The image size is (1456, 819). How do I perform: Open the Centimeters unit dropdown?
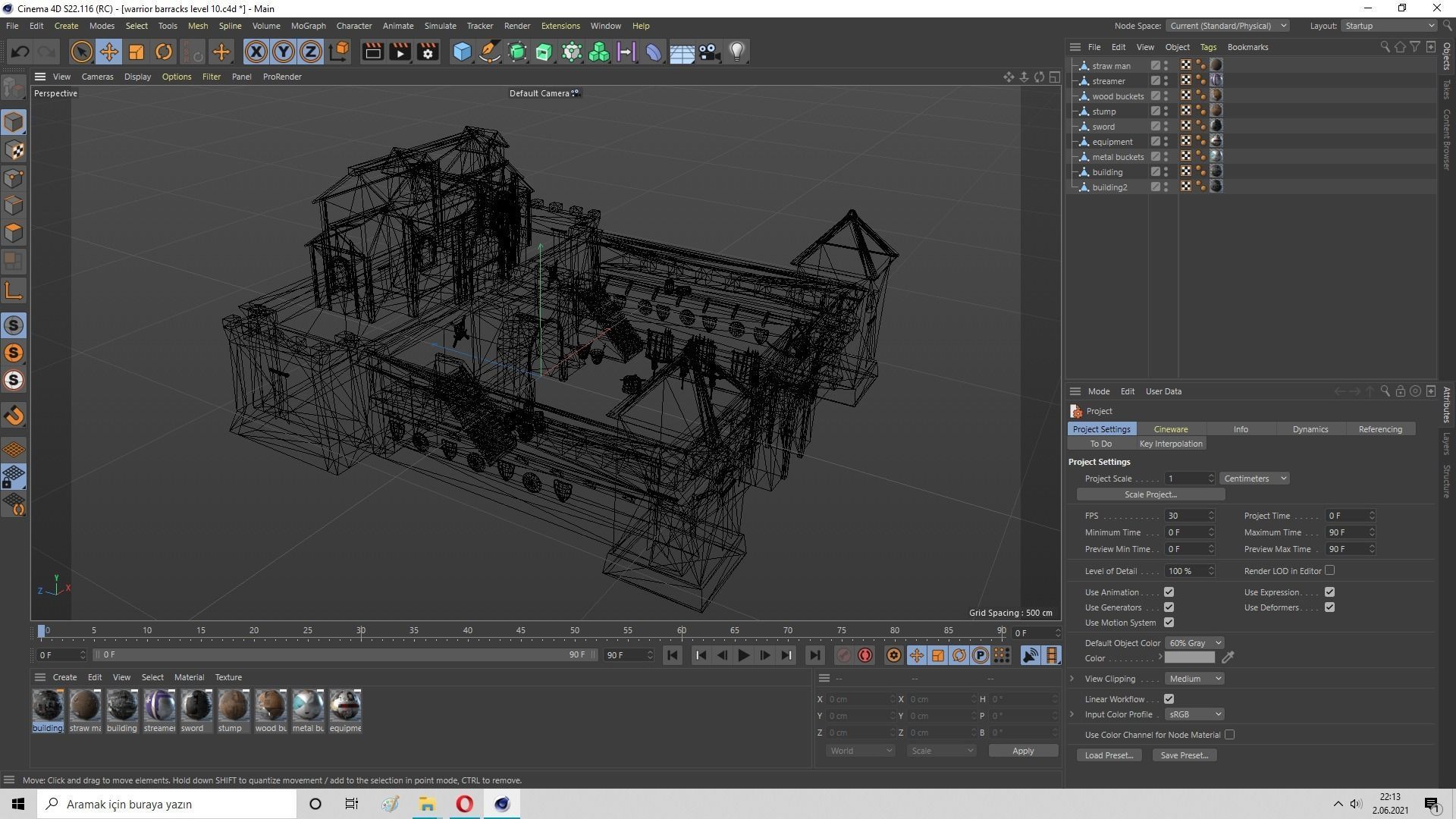click(x=1254, y=479)
